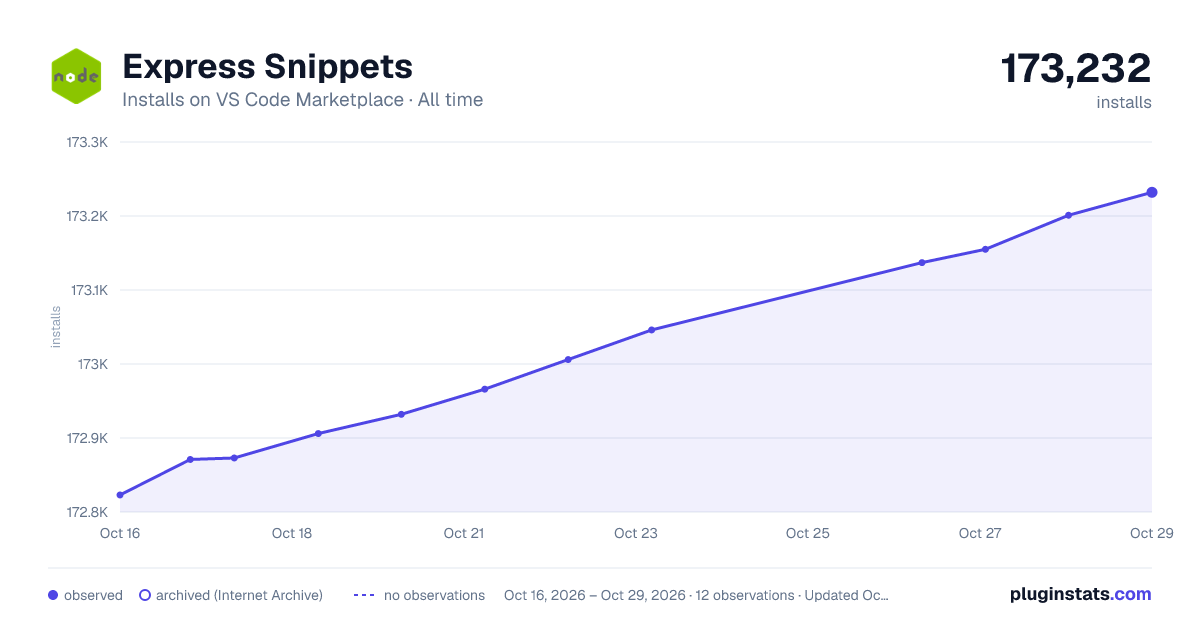Click the 173,232 total installs figure

(x=1076, y=68)
